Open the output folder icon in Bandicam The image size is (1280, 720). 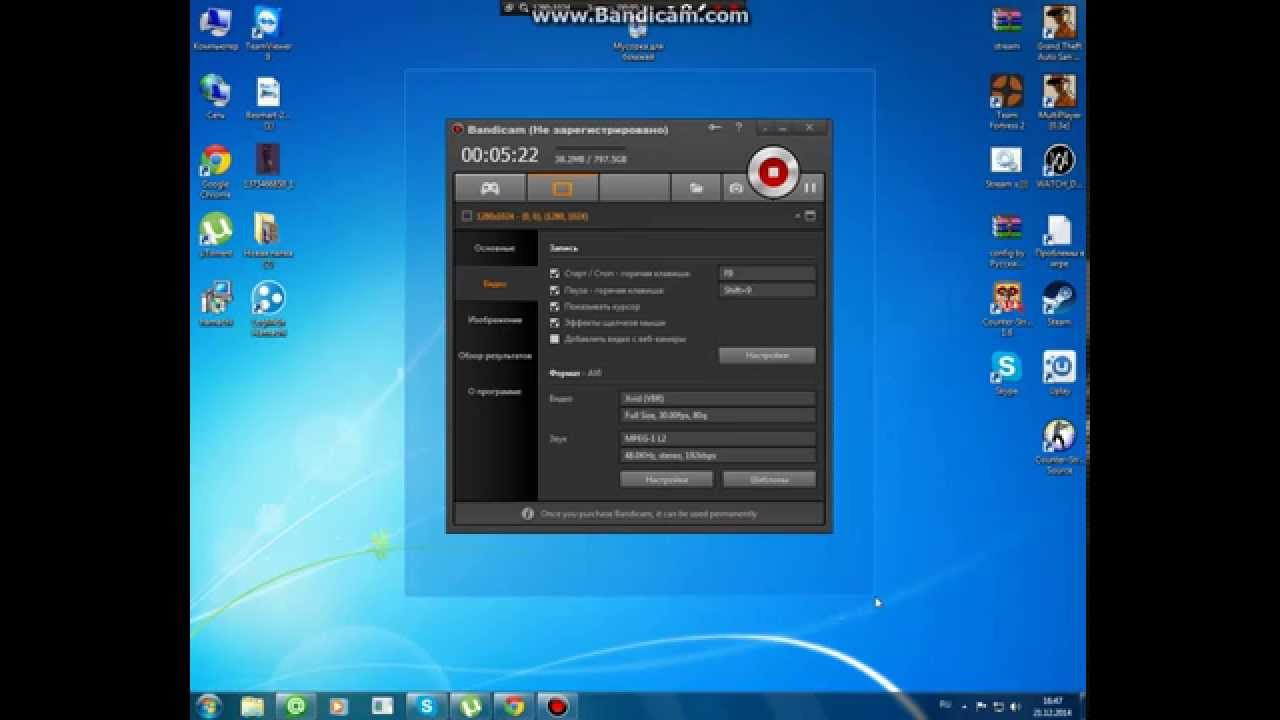[x=695, y=187]
